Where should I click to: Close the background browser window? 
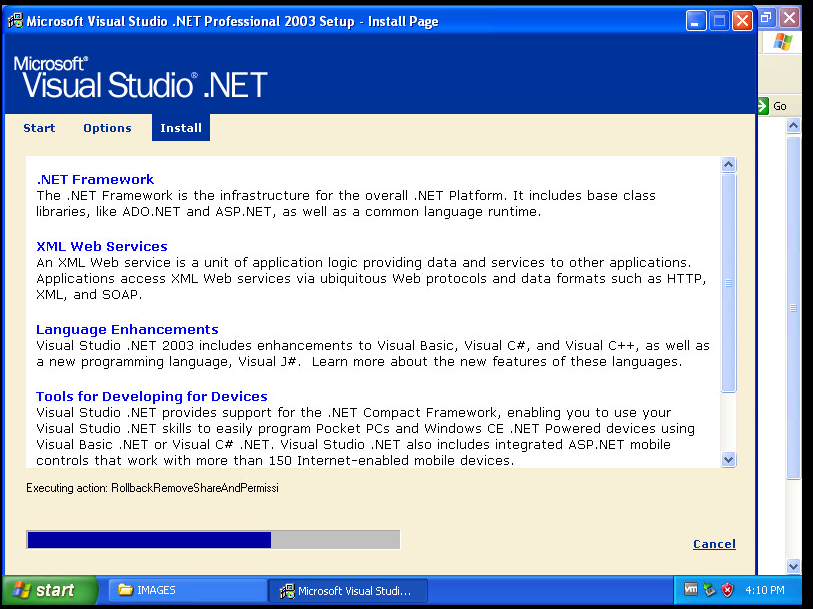(790, 18)
